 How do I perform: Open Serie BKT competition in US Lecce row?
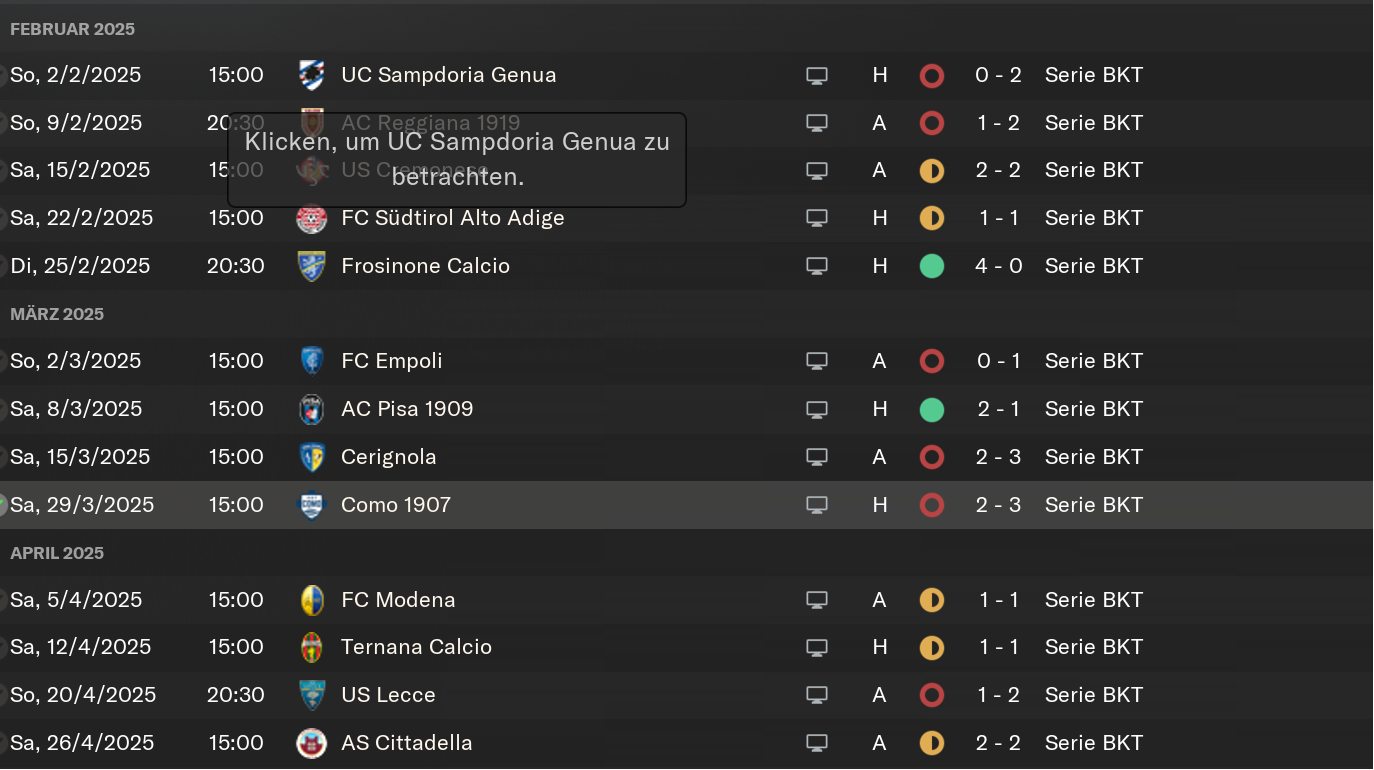1093,695
